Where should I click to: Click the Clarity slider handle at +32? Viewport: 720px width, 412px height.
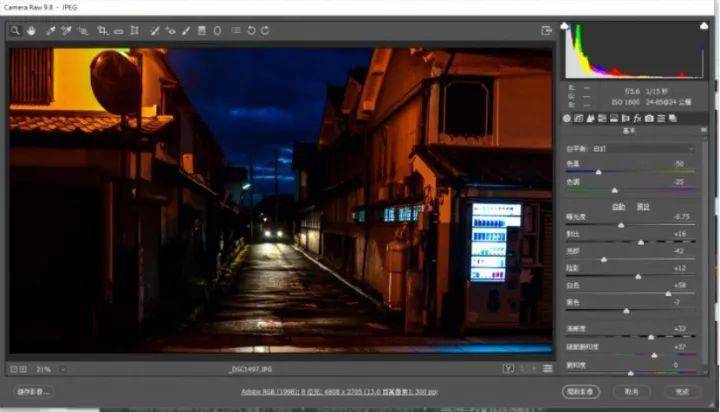pyautogui.click(x=651, y=337)
